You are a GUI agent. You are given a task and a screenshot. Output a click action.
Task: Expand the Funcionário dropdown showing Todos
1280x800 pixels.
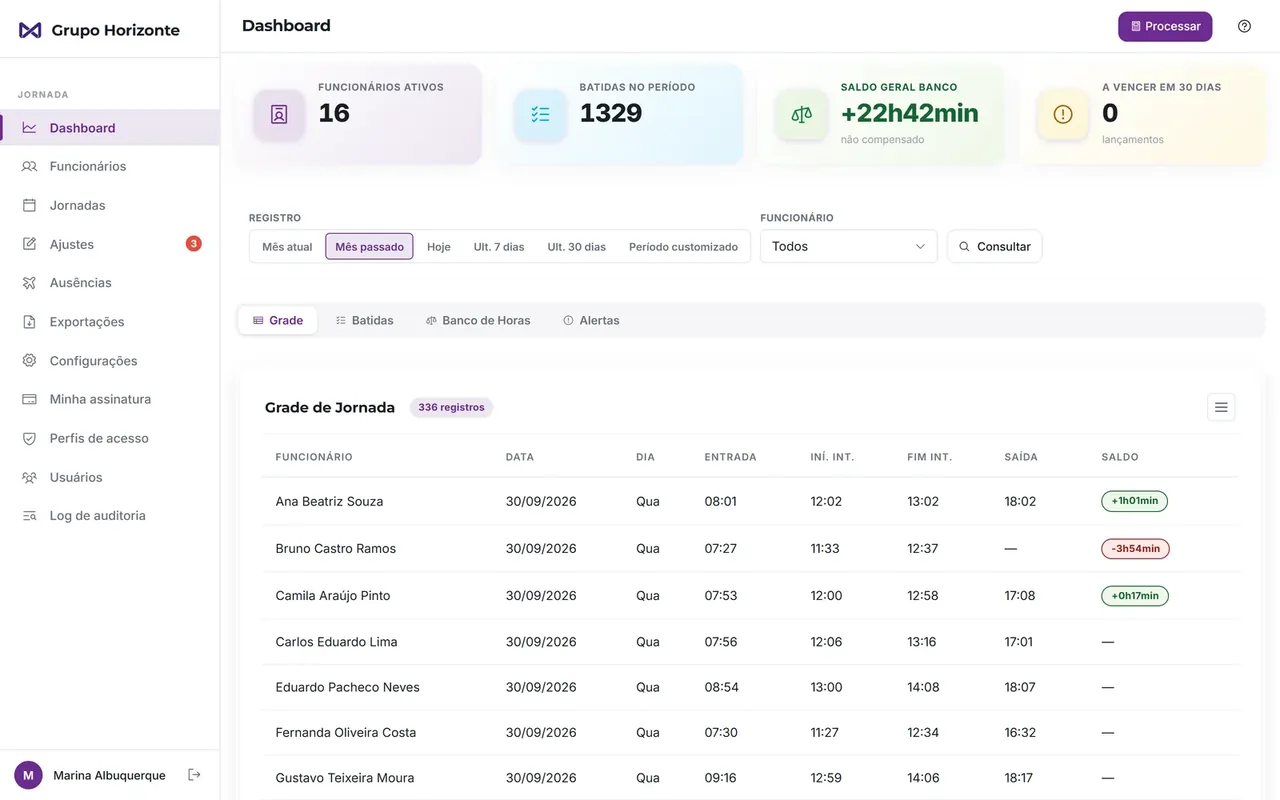[848, 246]
